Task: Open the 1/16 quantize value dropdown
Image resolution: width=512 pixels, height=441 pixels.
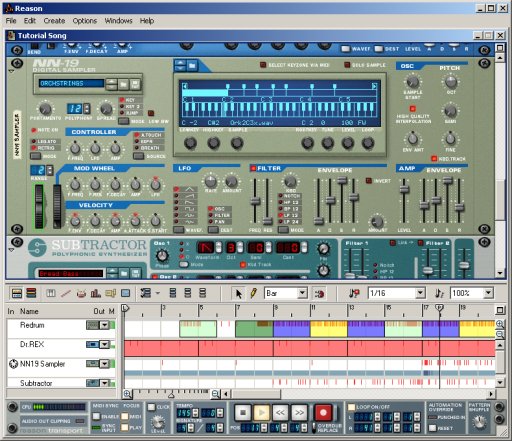Action: (x=421, y=293)
